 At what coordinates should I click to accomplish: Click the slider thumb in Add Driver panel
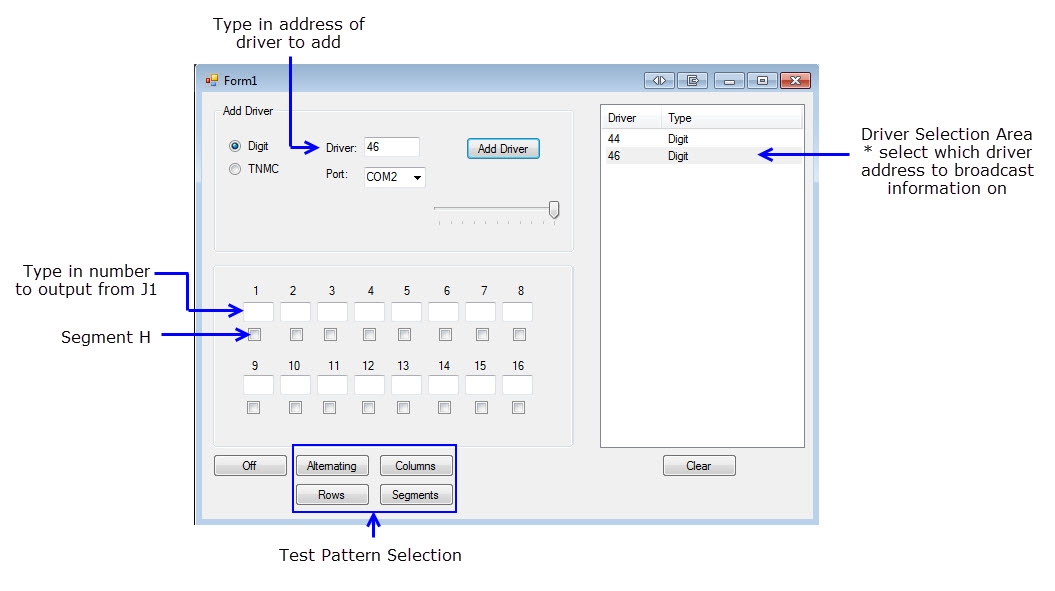pyautogui.click(x=554, y=209)
